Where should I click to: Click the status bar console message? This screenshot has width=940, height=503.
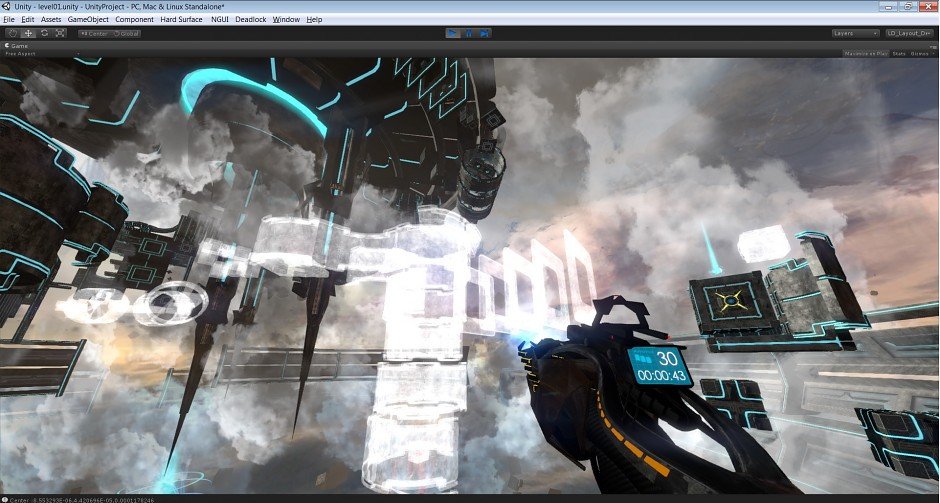(x=100, y=497)
